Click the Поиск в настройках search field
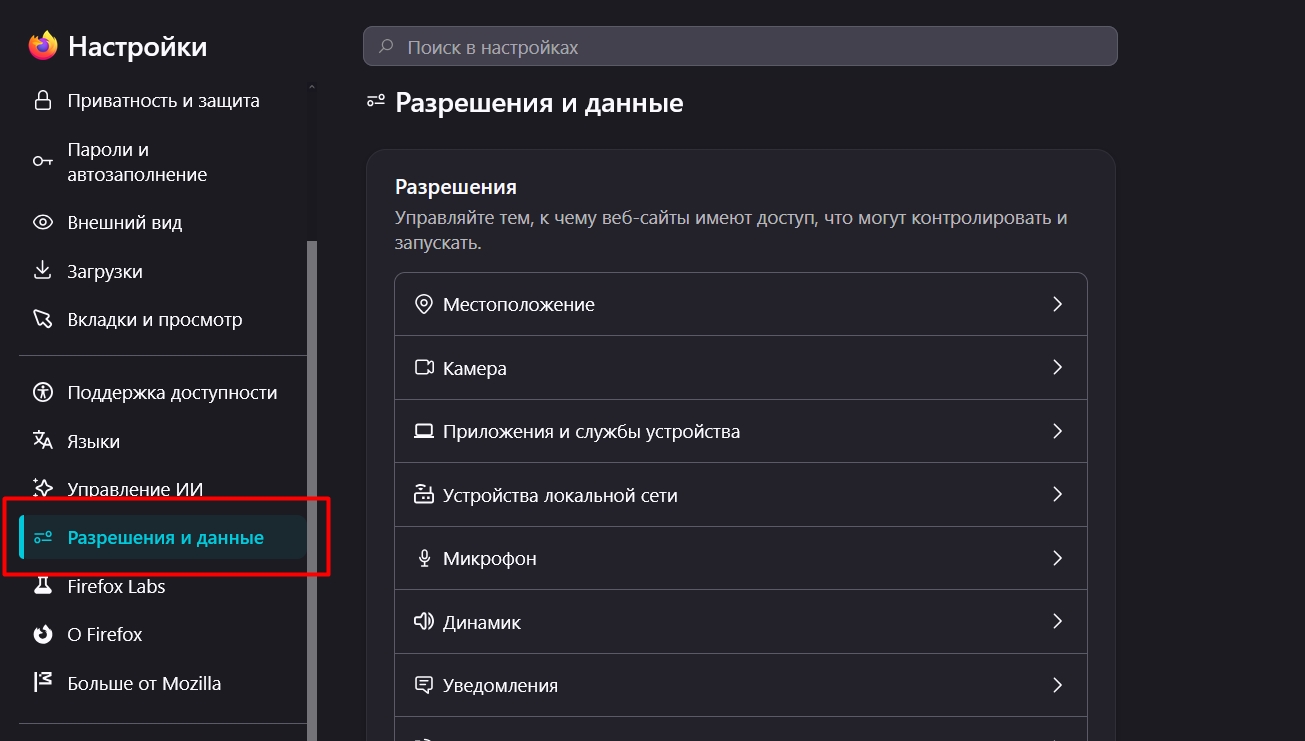This screenshot has height=741, width=1305. pos(740,47)
